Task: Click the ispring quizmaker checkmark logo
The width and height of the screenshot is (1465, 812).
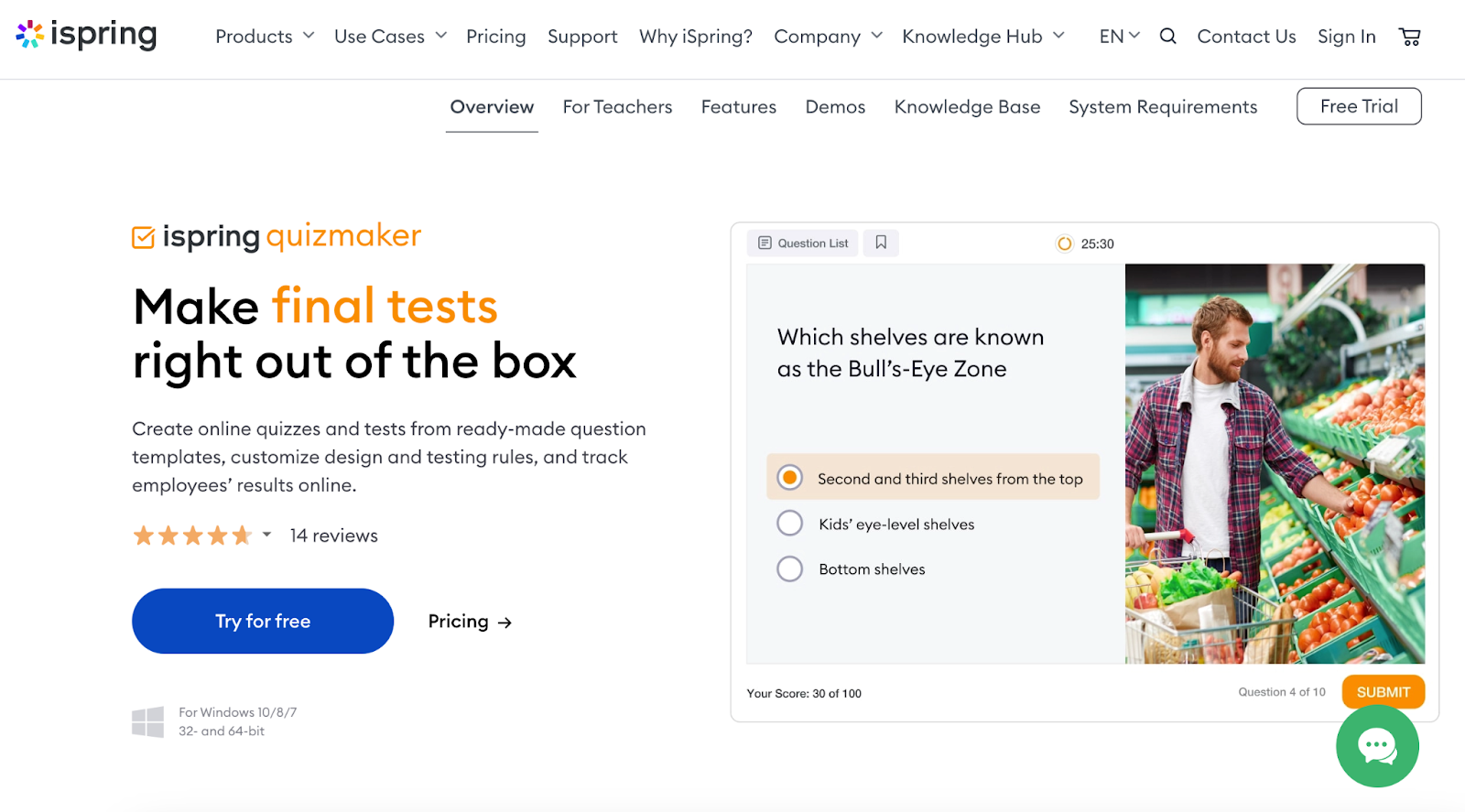Action: [144, 237]
